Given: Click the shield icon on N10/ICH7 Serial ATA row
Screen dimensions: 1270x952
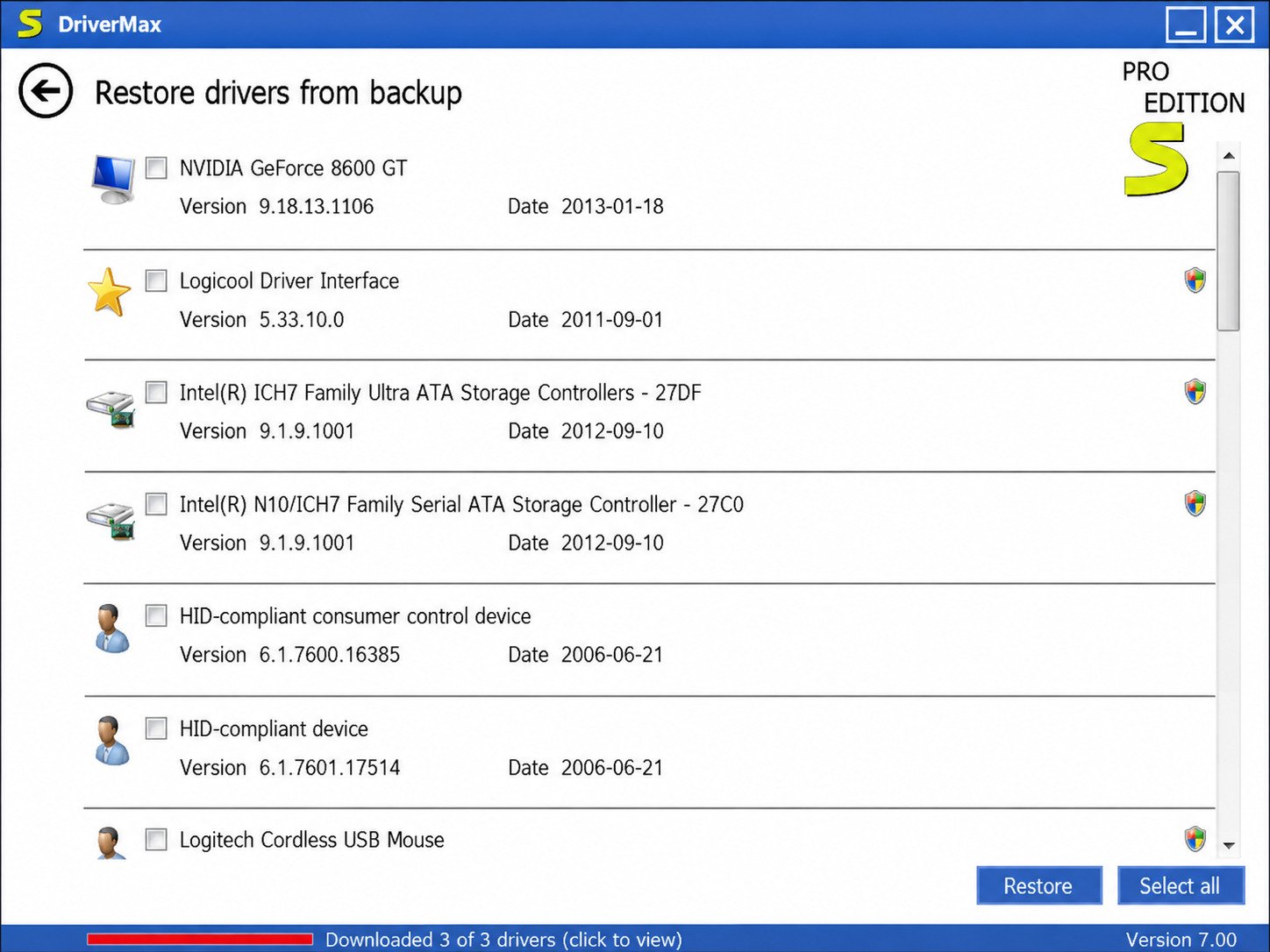Looking at the screenshot, I should coord(1195,503).
